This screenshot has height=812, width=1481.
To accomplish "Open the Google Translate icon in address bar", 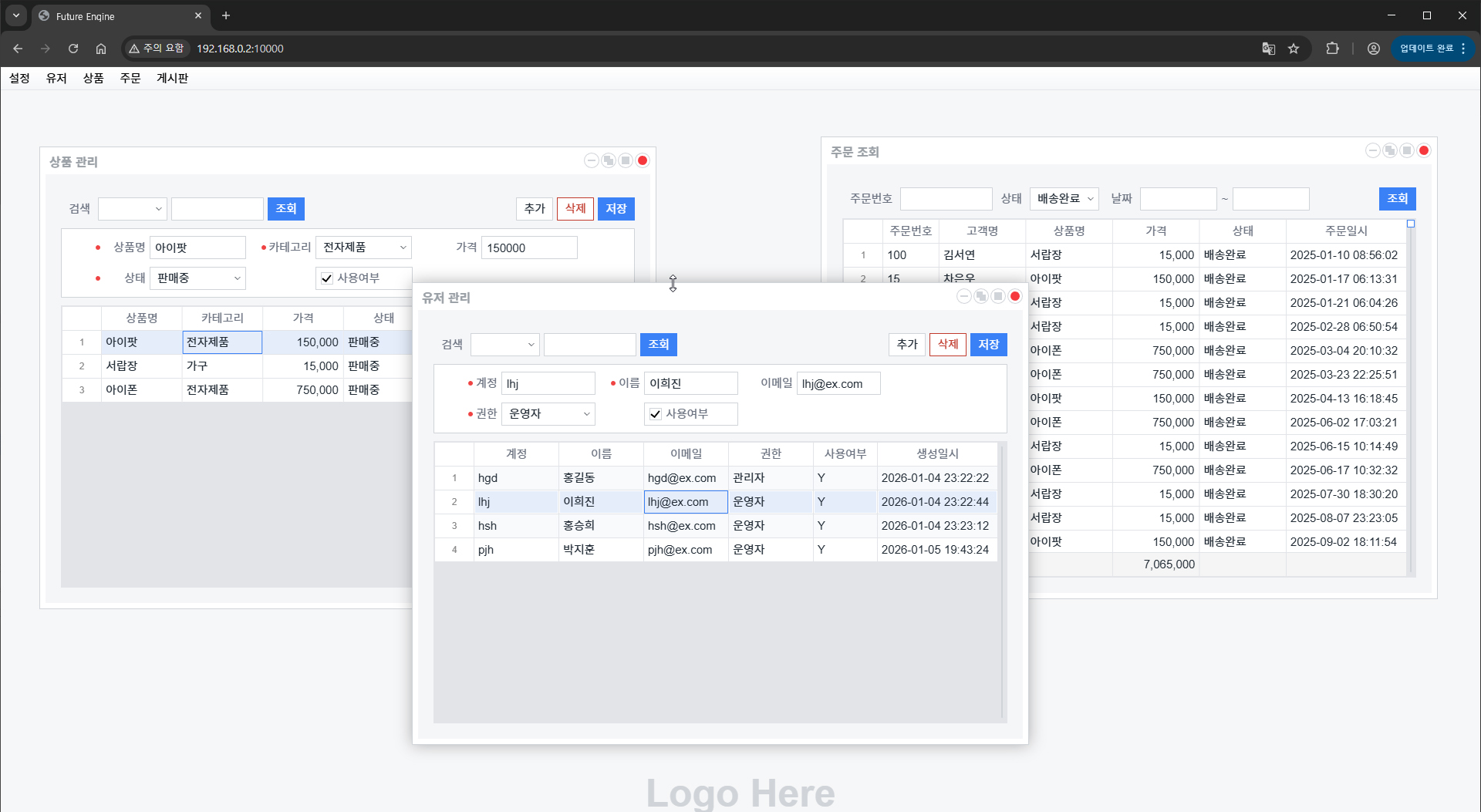I will click(x=1268, y=49).
